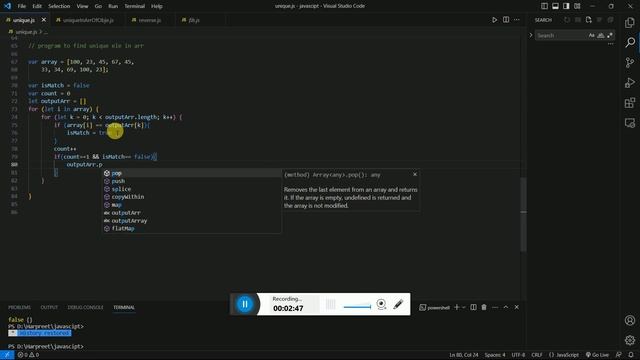Open the Run menu
Image resolution: width=640 pixels, height=360 pixels.
pyautogui.click(x=113, y=6)
